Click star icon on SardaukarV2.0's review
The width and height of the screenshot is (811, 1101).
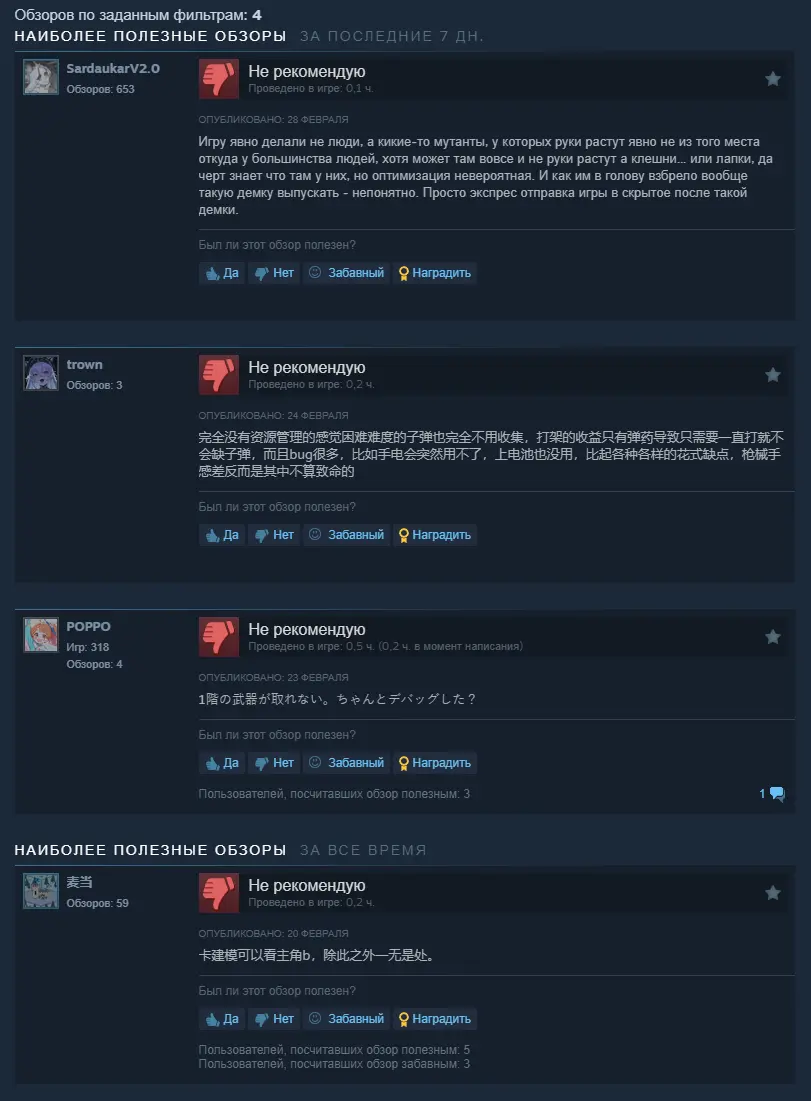click(772, 79)
